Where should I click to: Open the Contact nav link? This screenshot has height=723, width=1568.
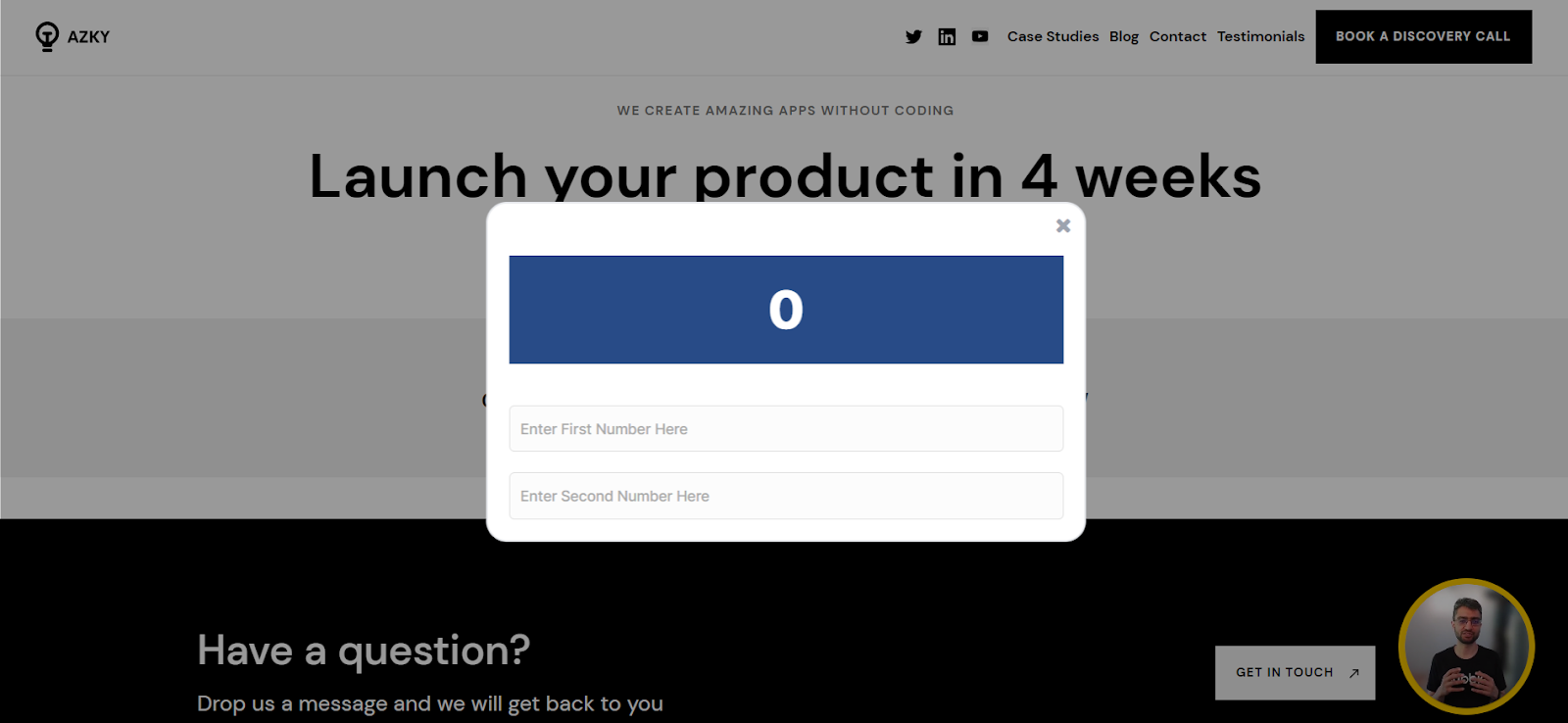click(1178, 36)
